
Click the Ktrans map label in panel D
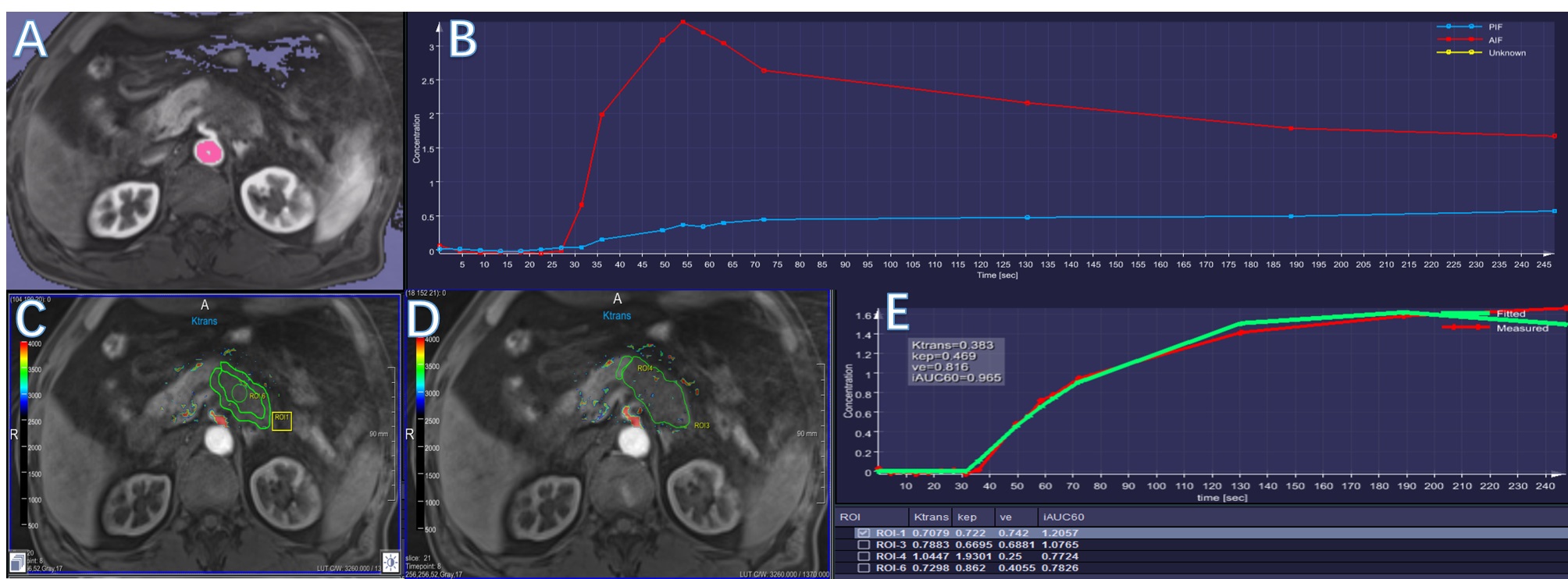pyautogui.click(x=617, y=315)
